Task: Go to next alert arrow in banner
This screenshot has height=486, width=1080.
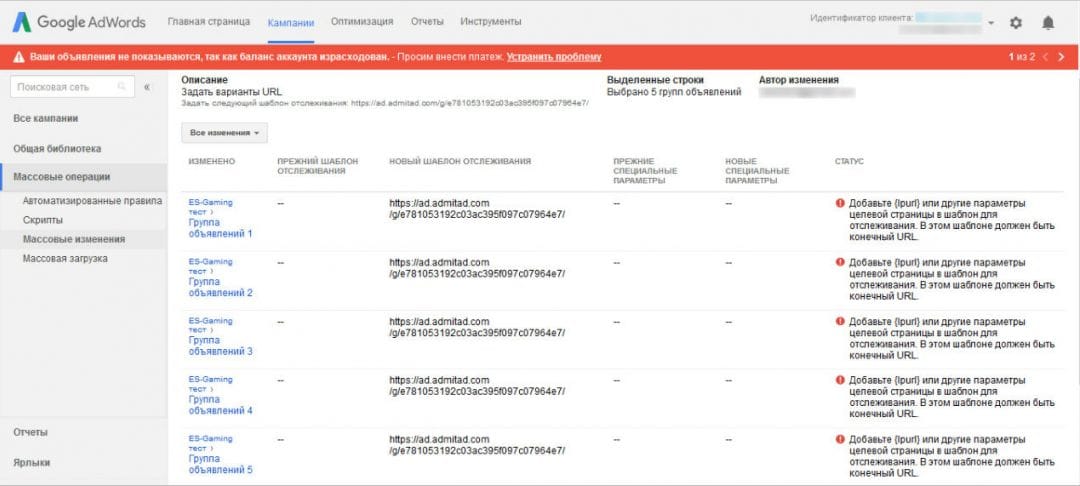Action: [1061, 57]
